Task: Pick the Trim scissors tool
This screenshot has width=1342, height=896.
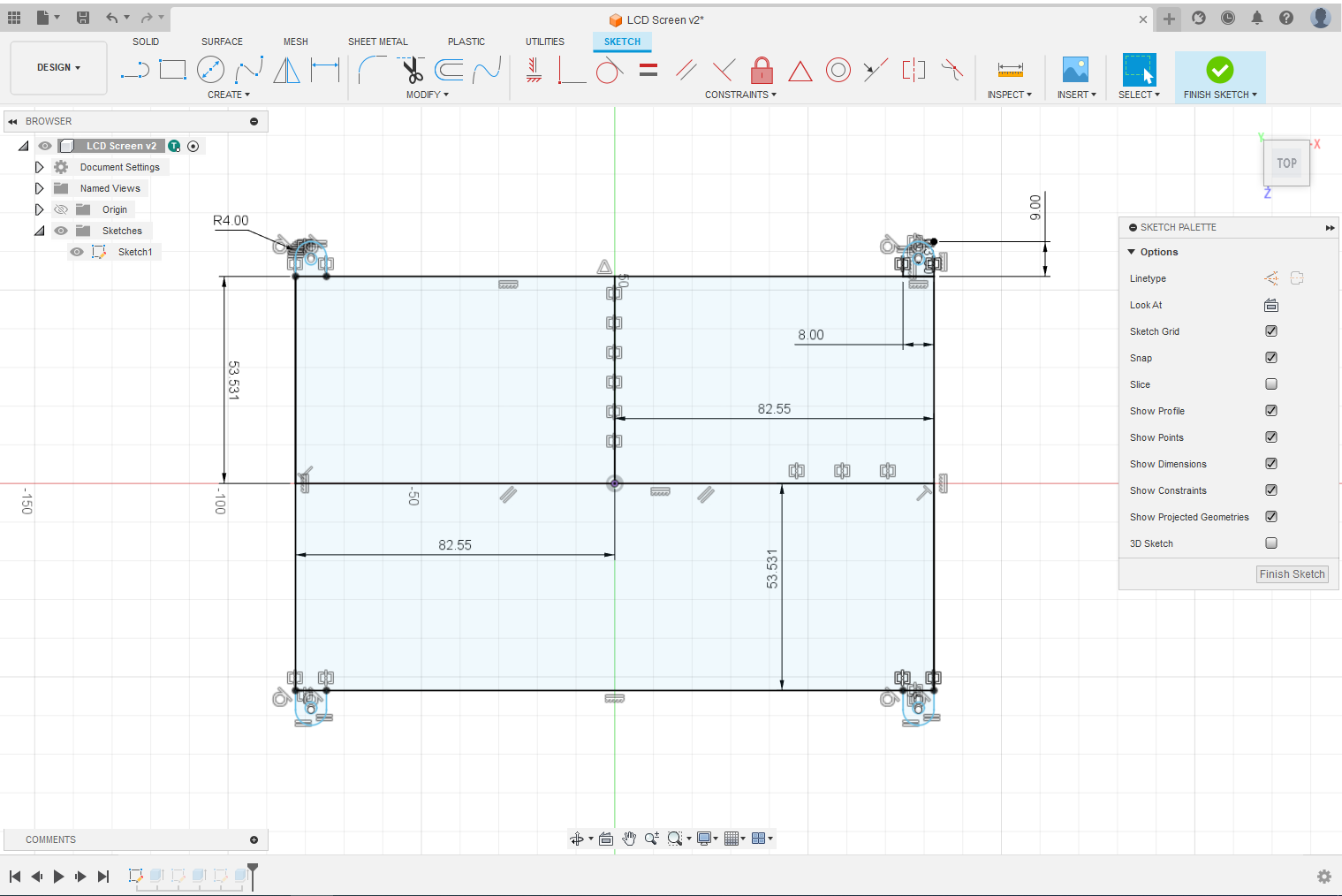Action: click(x=411, y=70)
